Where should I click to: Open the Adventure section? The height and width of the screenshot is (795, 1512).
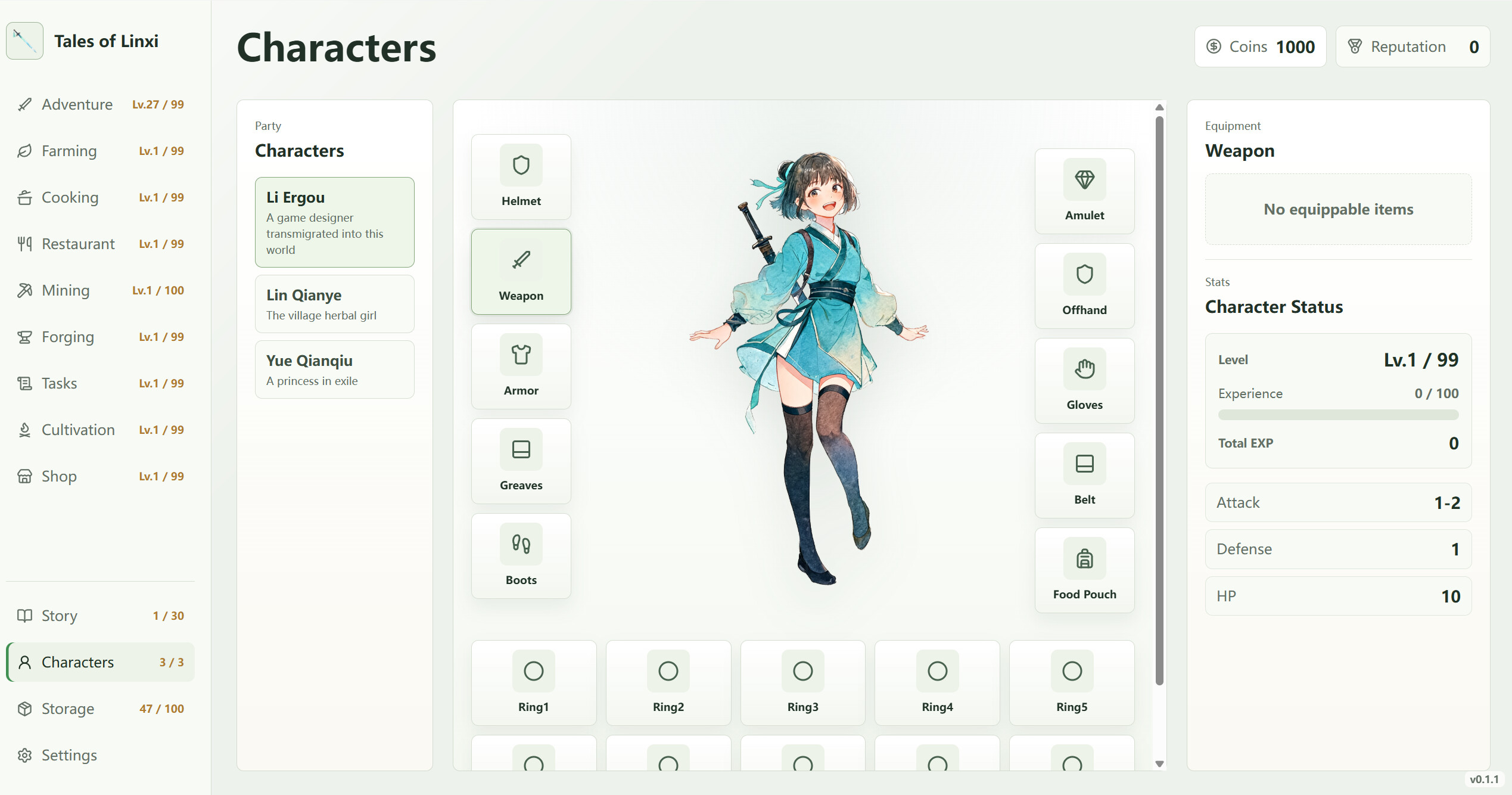click(100, 104)
